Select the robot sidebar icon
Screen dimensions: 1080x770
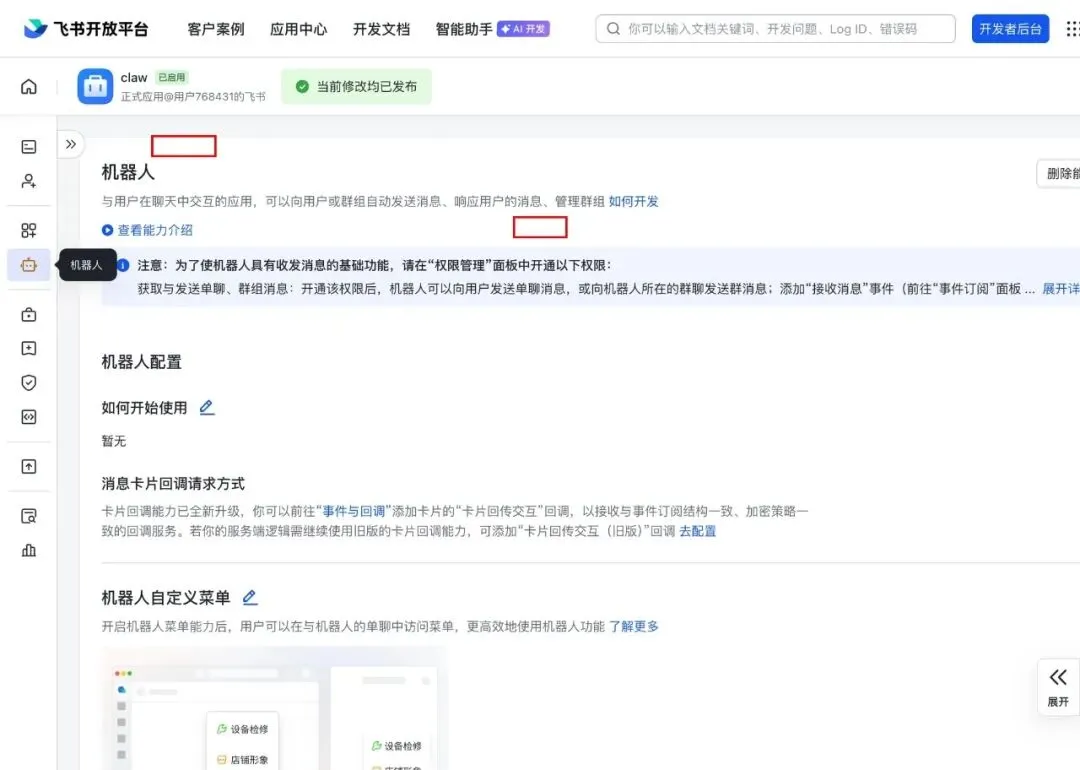pyautogui.click(x=29, y=264)
